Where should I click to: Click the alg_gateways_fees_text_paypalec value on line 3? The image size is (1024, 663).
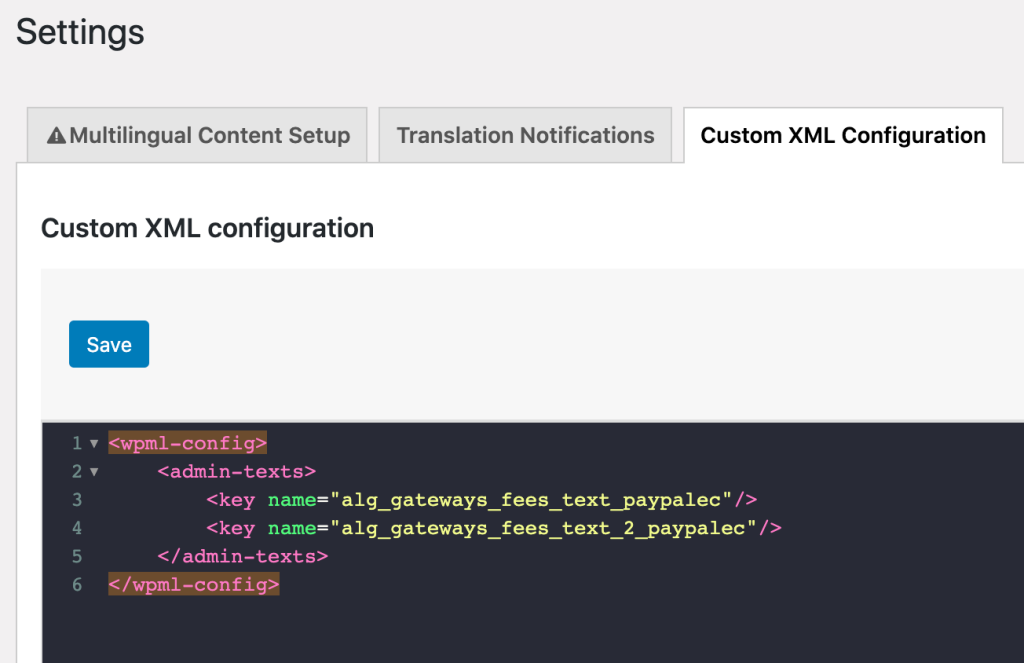(531, 500)
